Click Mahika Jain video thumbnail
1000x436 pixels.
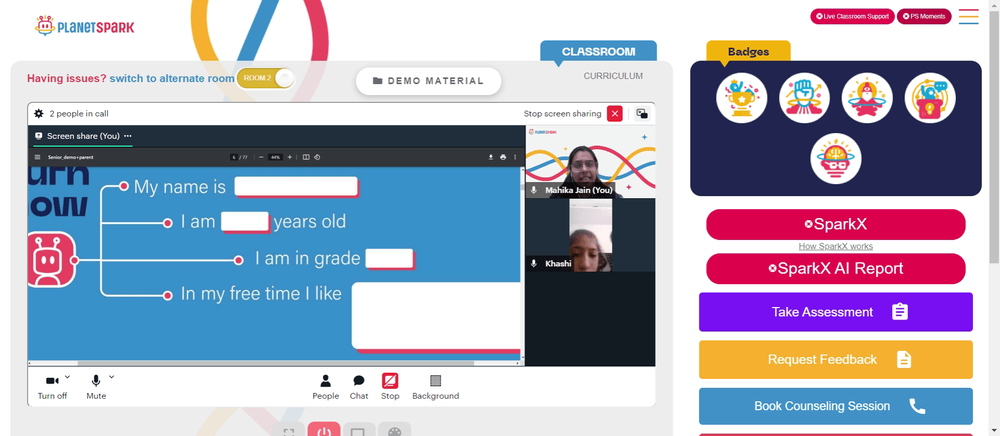point(590,162)
